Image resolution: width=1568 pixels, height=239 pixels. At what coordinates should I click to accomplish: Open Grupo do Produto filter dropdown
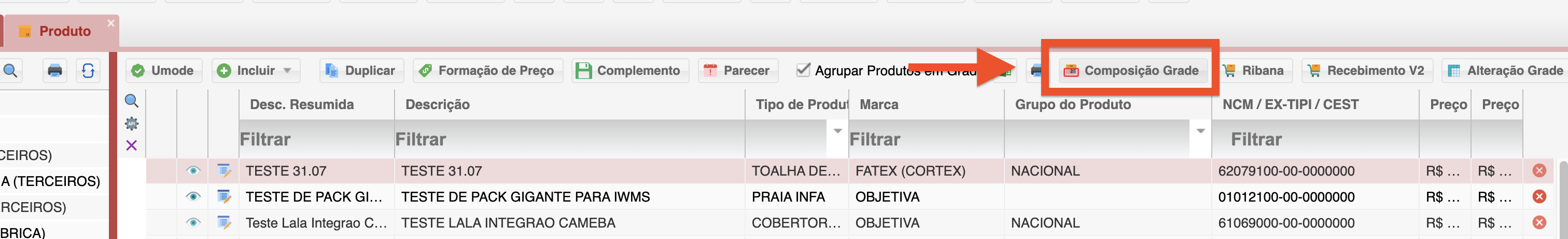1201,131
